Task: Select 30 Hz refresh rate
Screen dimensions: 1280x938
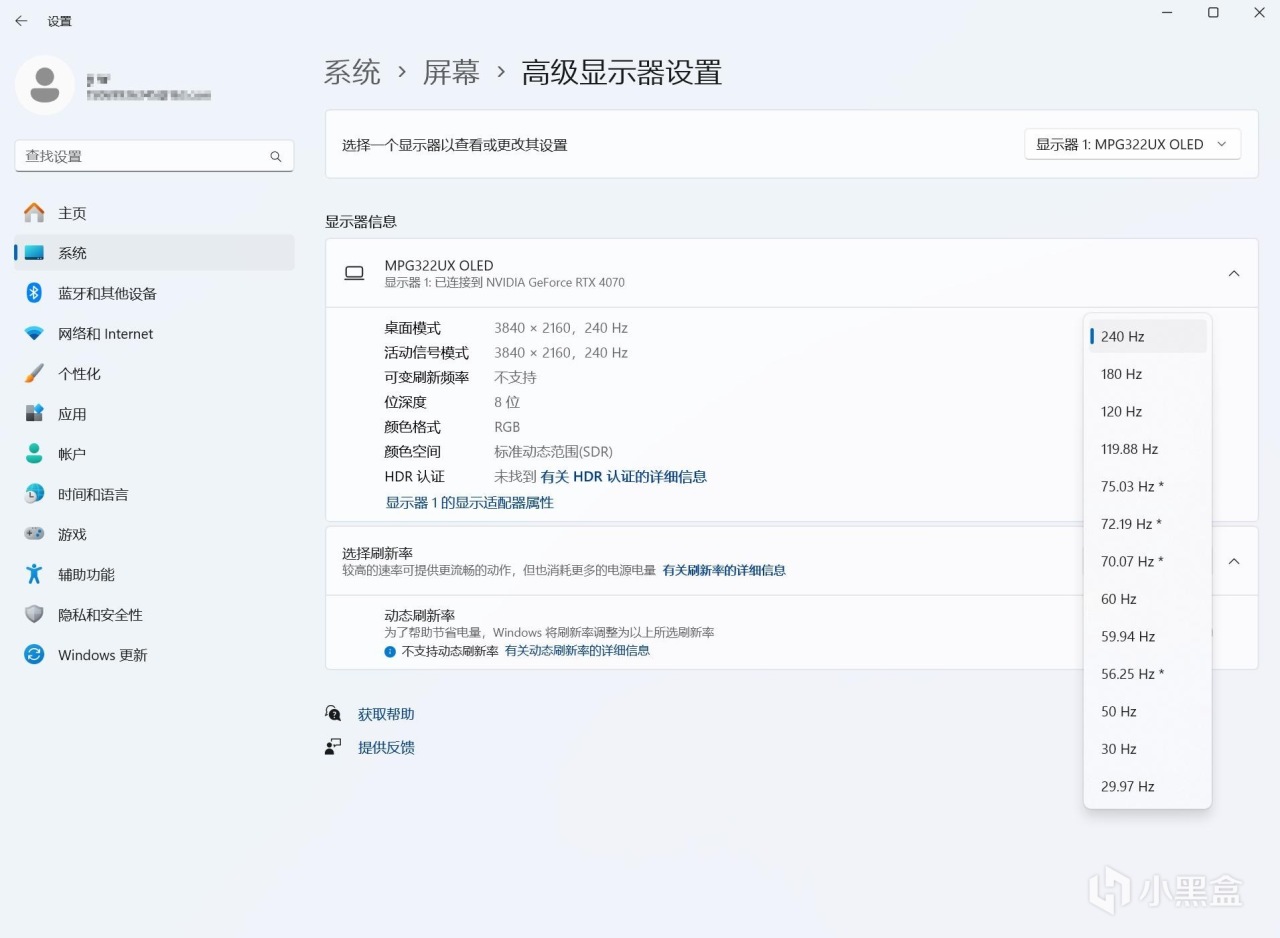Action: coord(1147,749)
